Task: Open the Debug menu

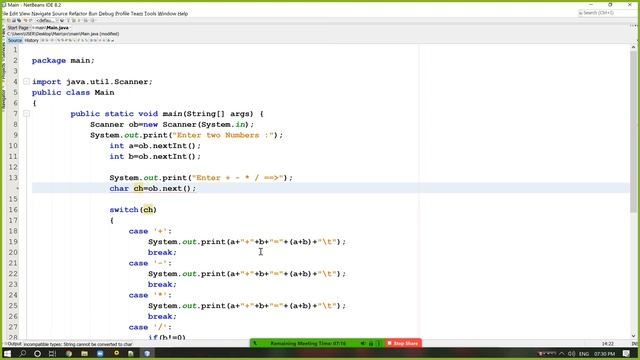Action: click(x=106, y=14)
